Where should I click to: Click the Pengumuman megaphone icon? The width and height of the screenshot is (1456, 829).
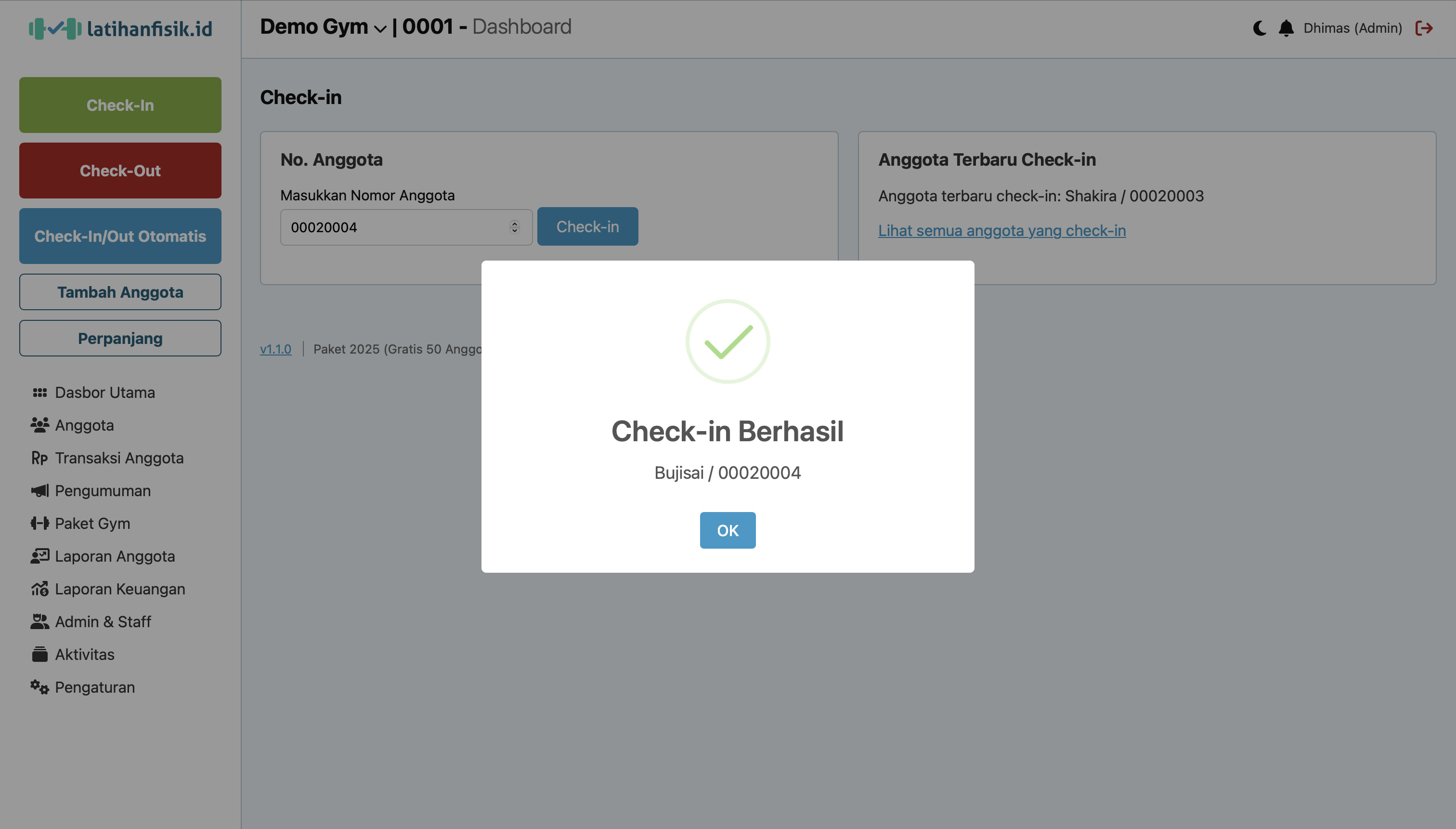39,491
